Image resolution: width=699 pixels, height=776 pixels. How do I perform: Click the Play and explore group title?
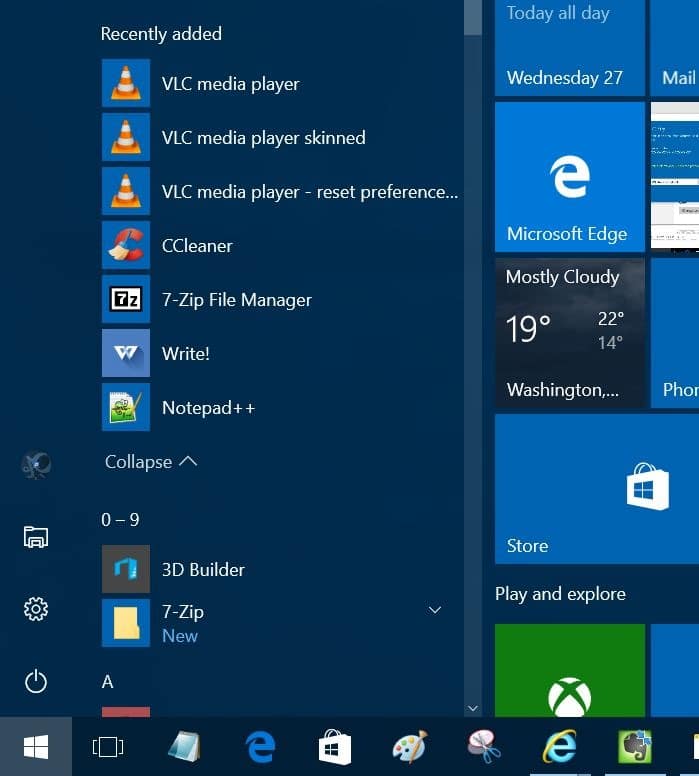click(560, 594)
